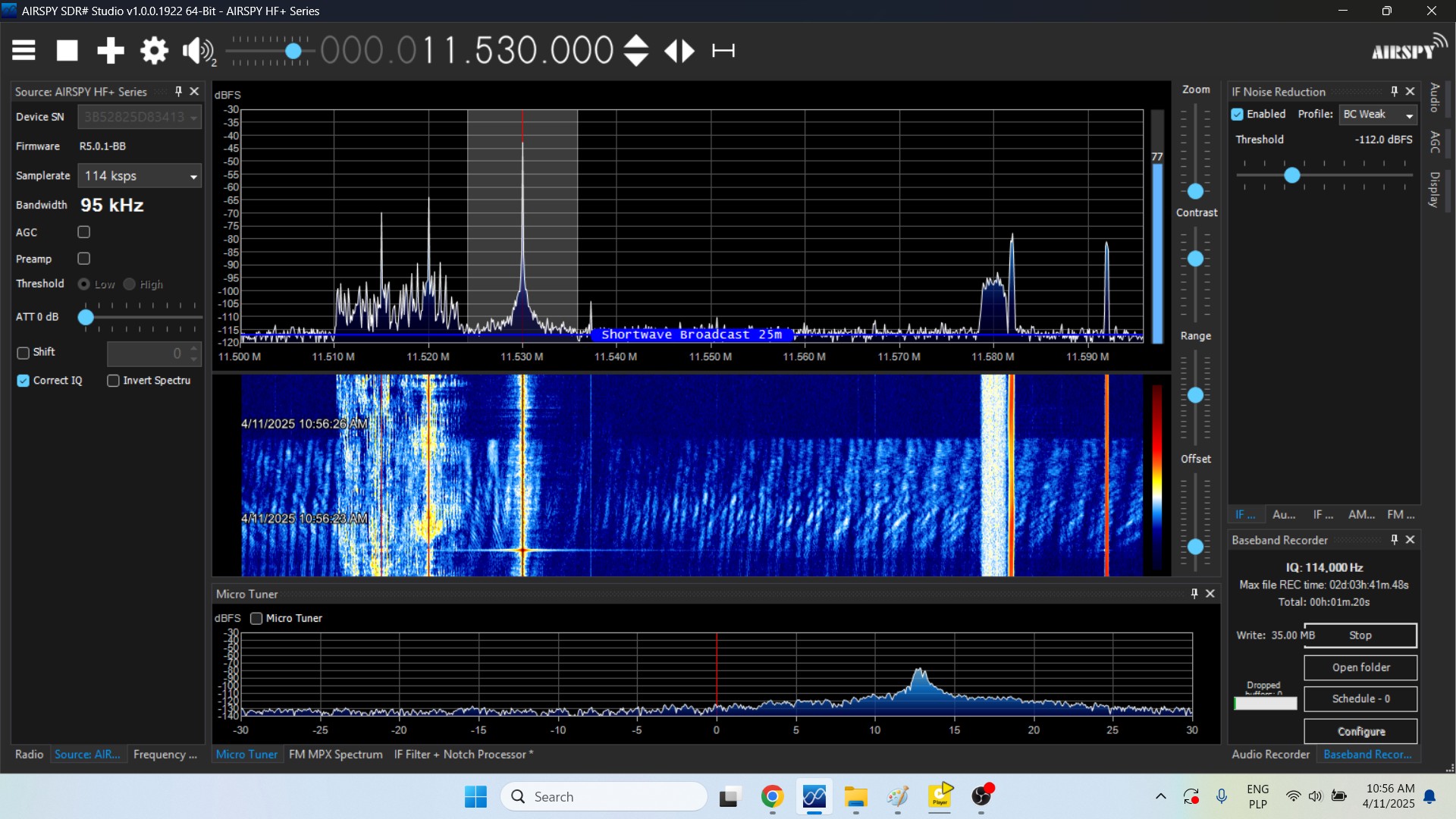1456x819 pixels.
Task: Enable the Invert Spectrum checkbox
Action: point(114,381)
